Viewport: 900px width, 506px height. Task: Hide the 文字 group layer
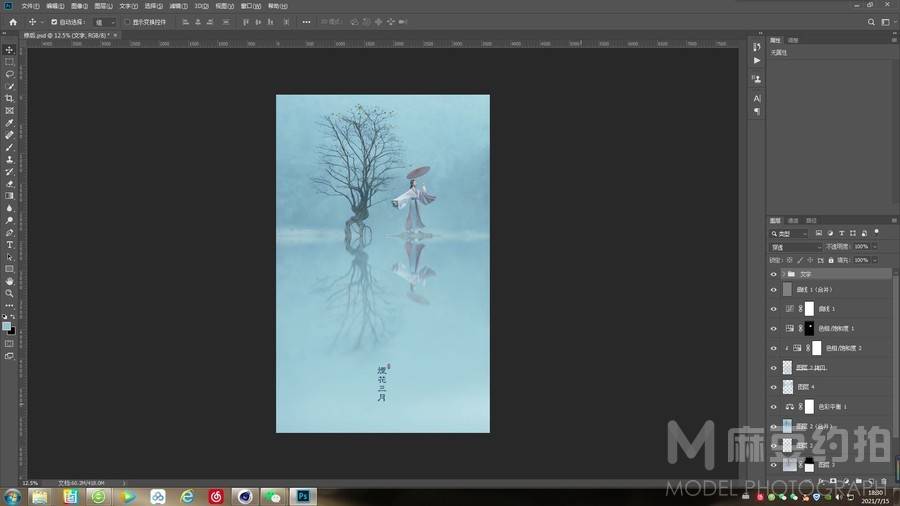pos(773,274)
